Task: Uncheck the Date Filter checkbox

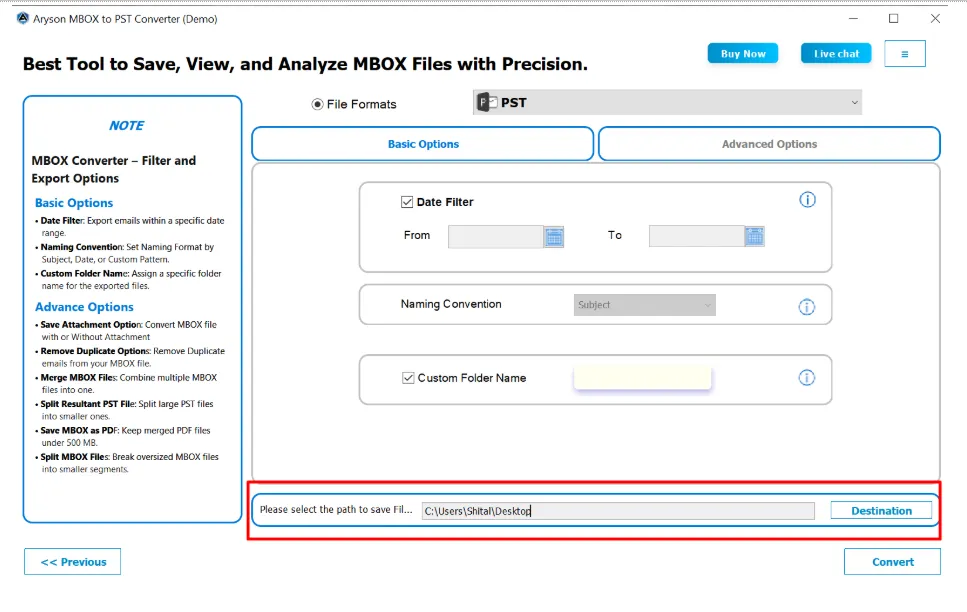Action: [407, 202]
